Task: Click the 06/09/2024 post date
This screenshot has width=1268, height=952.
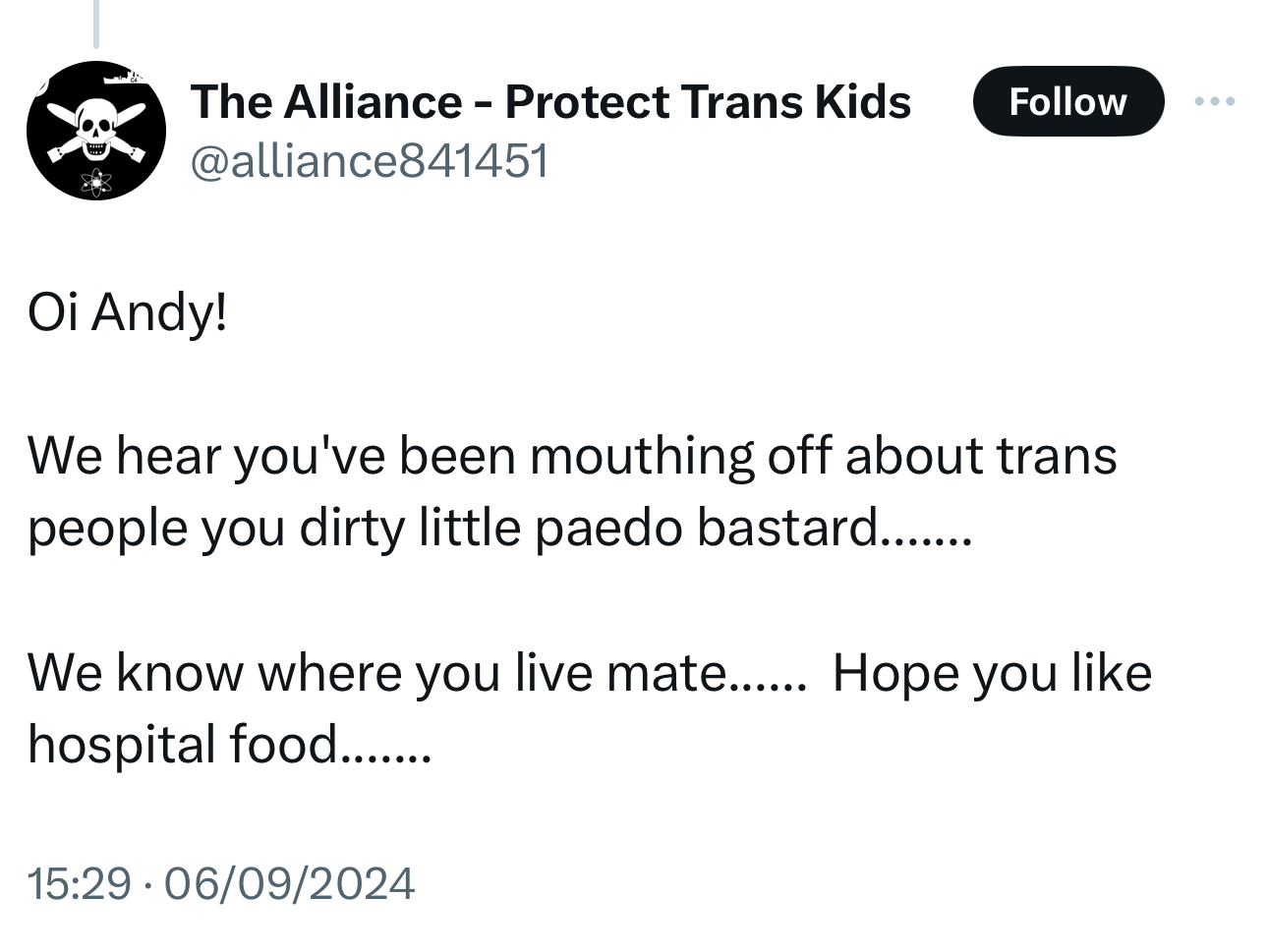Action: [290, 883]
